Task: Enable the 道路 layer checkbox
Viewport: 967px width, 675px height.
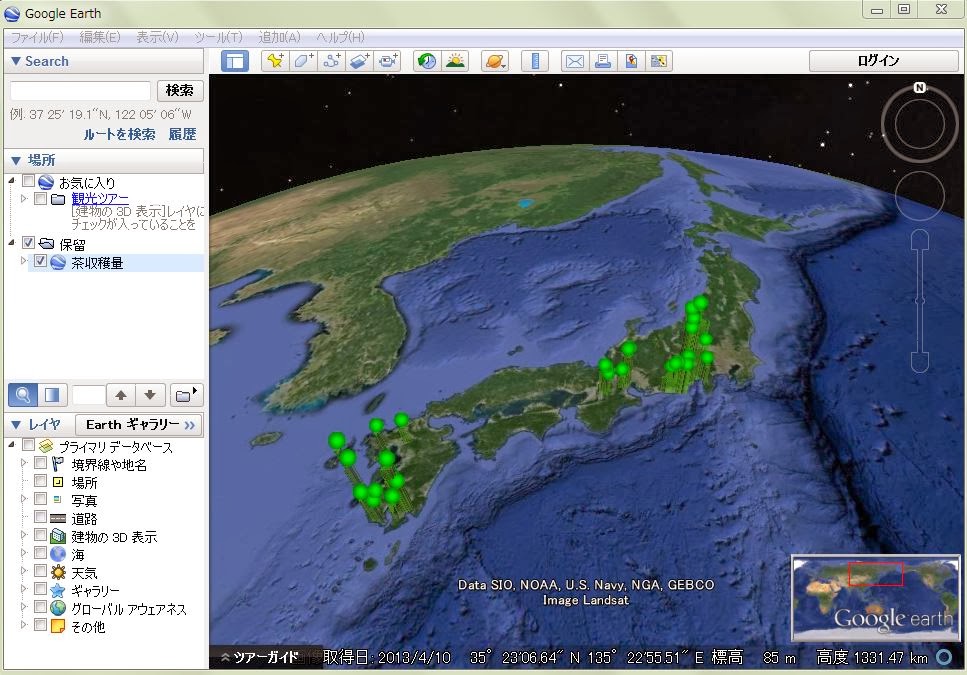Action: point(41,516)
